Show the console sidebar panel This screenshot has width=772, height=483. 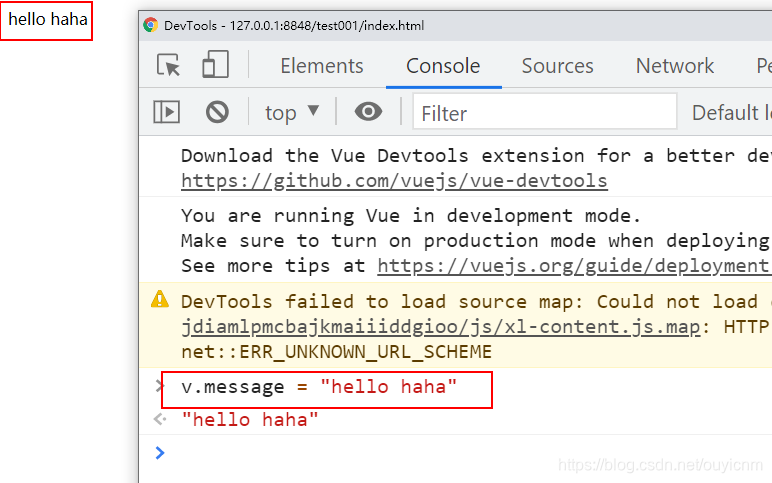click(x=166, y=112)
